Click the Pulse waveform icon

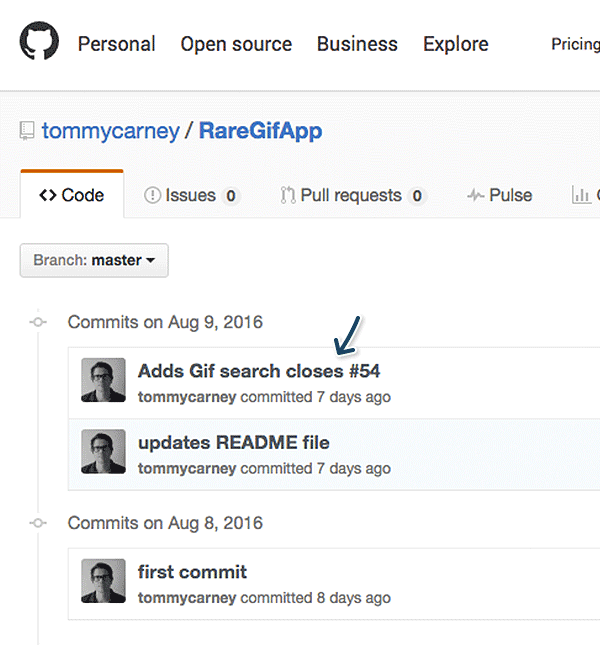(475, 196)
